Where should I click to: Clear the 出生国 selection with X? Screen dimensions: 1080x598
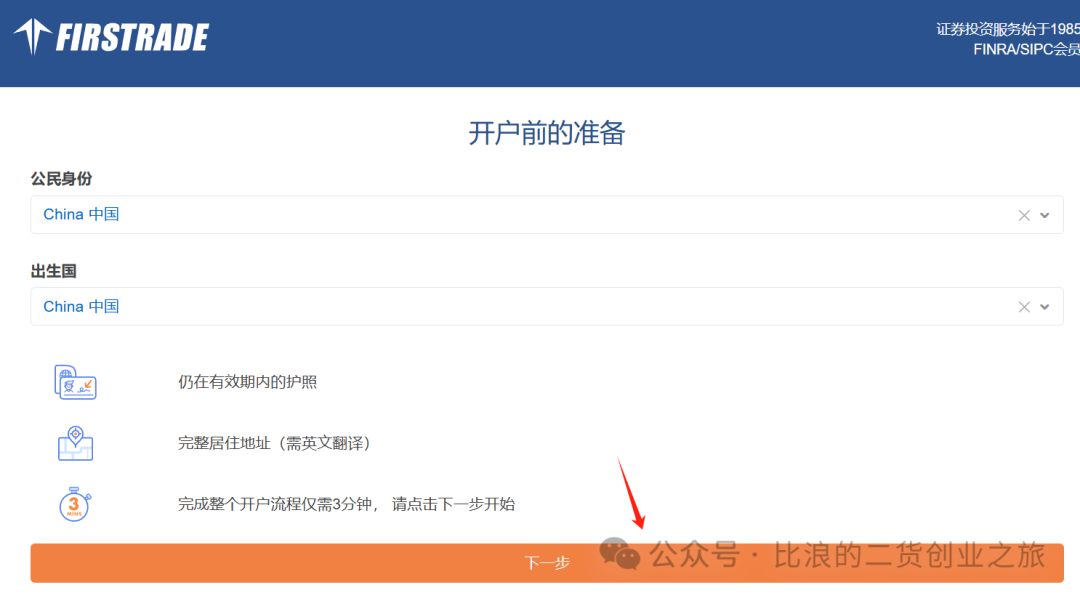(x=1024, y=307)
